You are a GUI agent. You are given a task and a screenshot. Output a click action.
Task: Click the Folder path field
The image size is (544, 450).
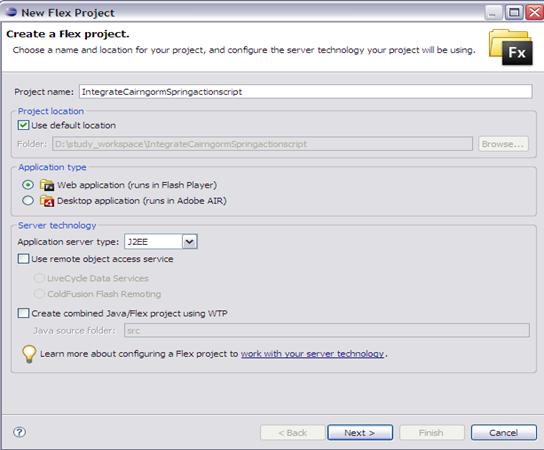click(x=262, y=144)
